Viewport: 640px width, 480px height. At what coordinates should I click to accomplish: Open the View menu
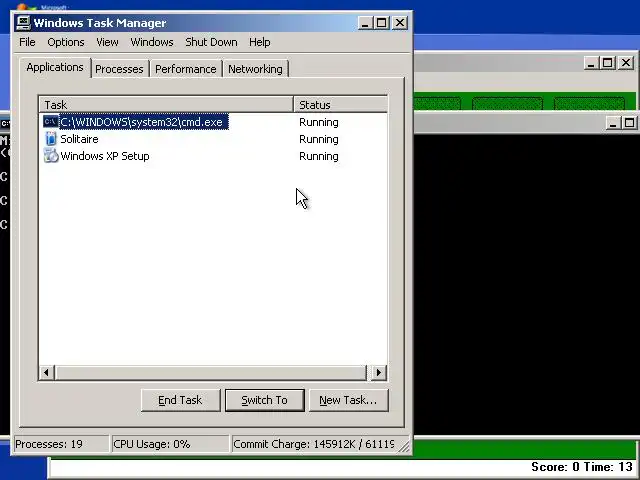pos(107,42)
